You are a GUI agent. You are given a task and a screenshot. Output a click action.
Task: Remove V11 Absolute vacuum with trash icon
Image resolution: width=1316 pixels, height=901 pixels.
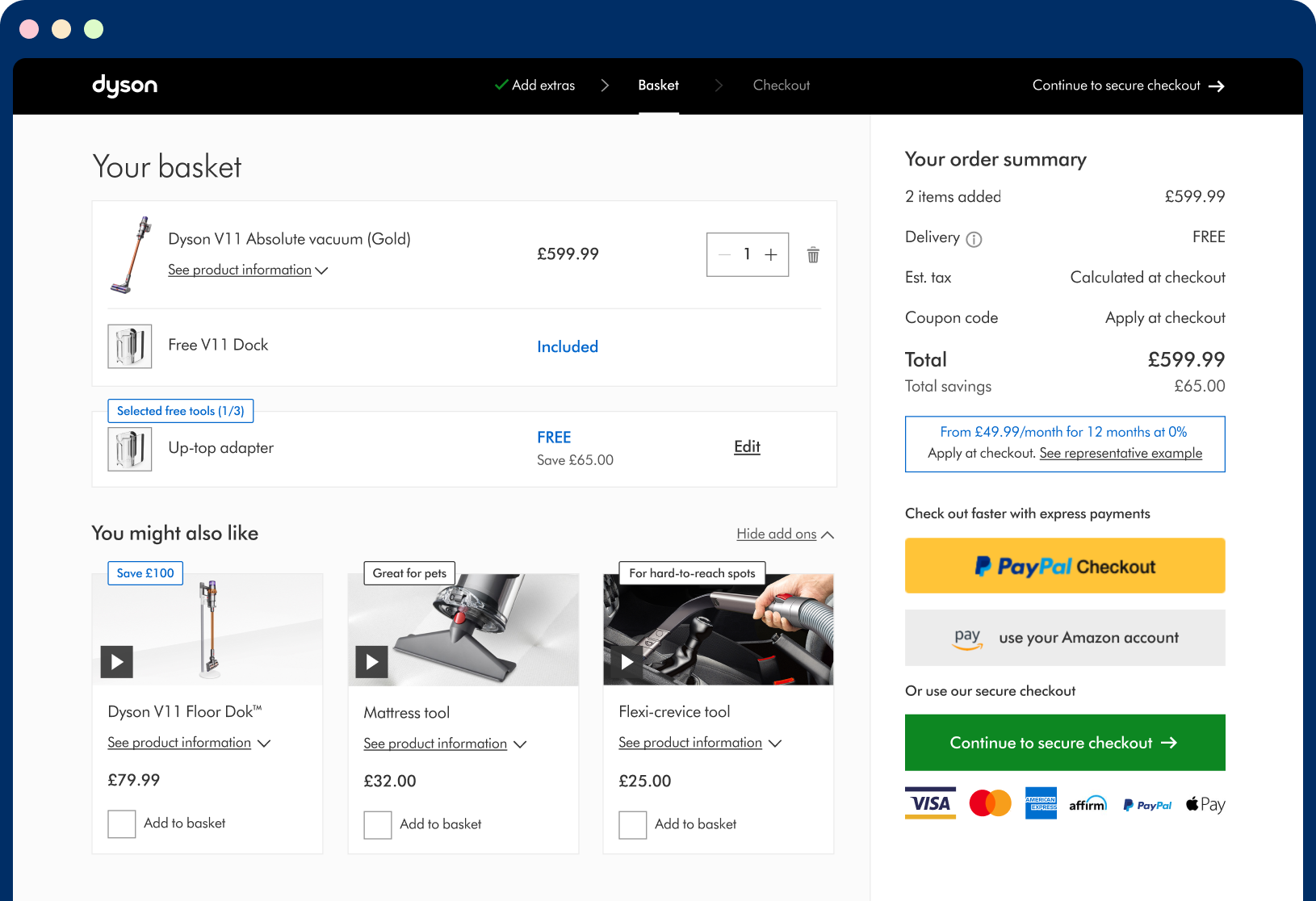(x=813, y=255)
